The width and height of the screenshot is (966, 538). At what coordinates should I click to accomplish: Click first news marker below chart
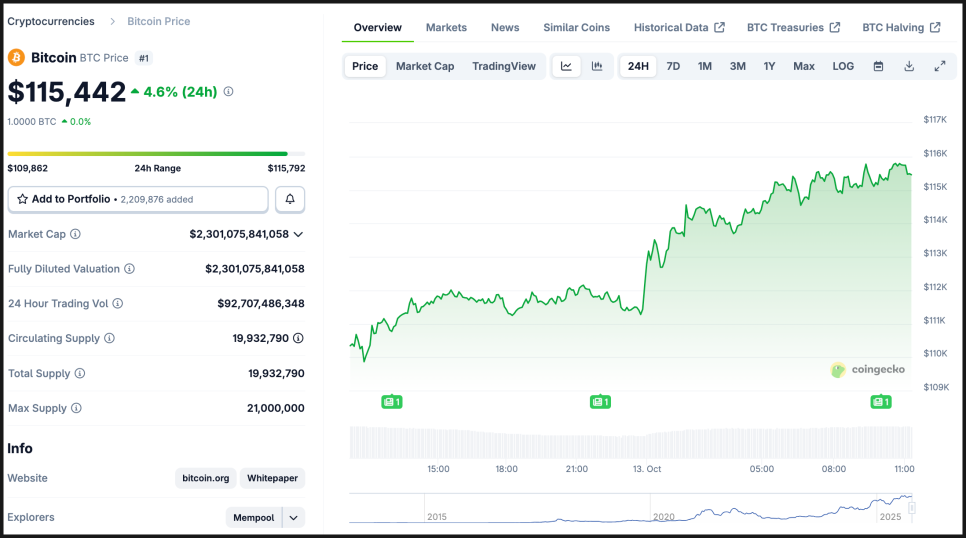point(391,402)
